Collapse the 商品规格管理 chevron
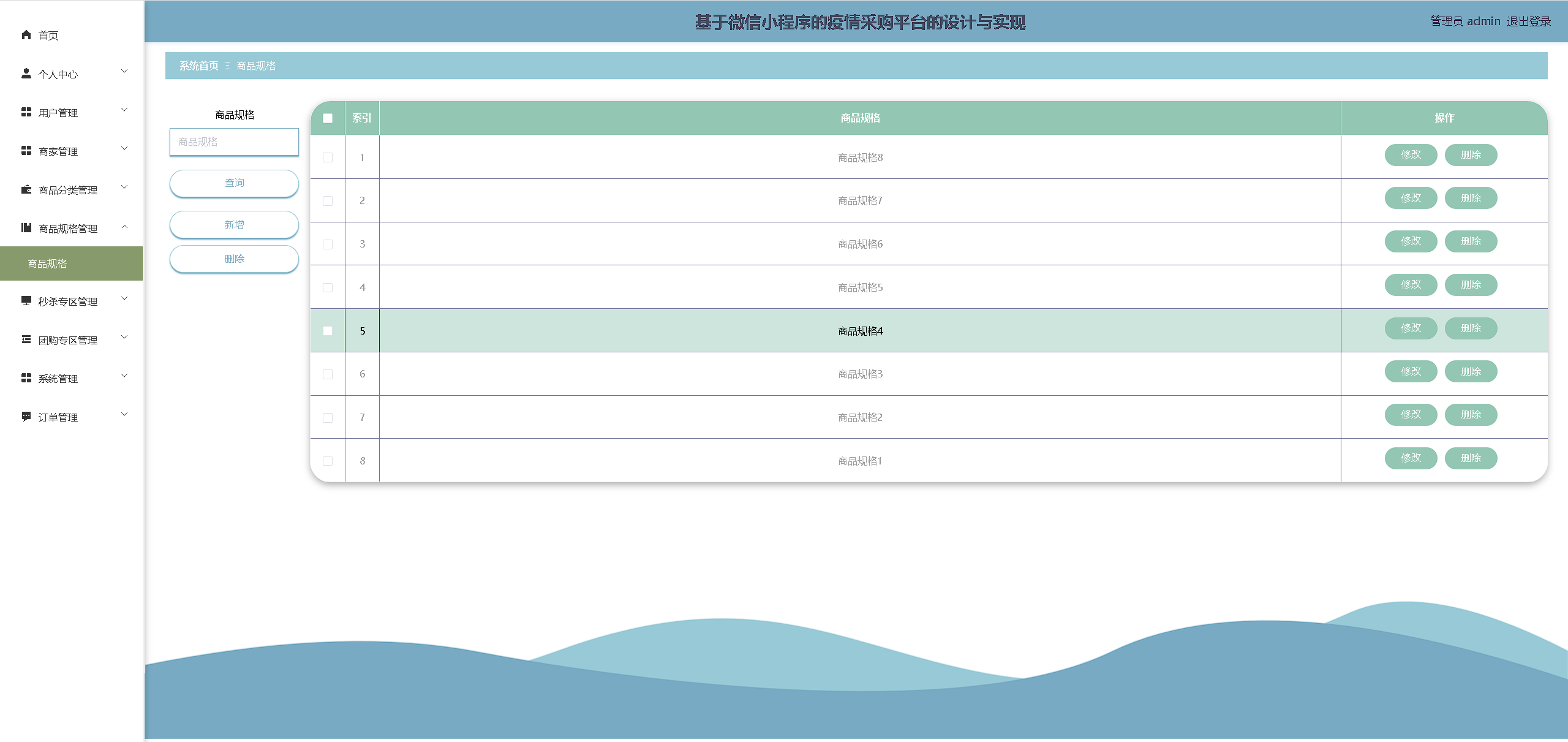 [124, 226]
